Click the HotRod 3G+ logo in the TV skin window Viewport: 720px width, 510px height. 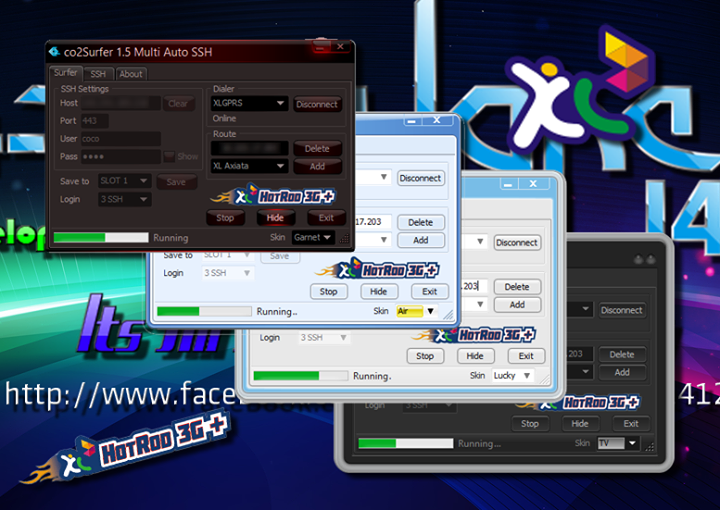point(579,403)
